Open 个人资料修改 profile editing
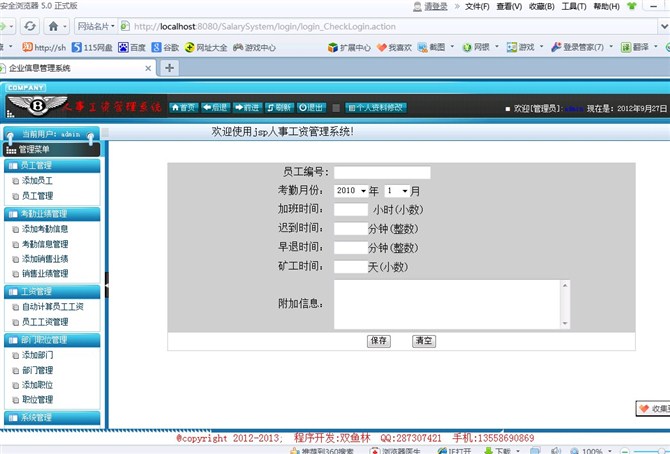 376,107
